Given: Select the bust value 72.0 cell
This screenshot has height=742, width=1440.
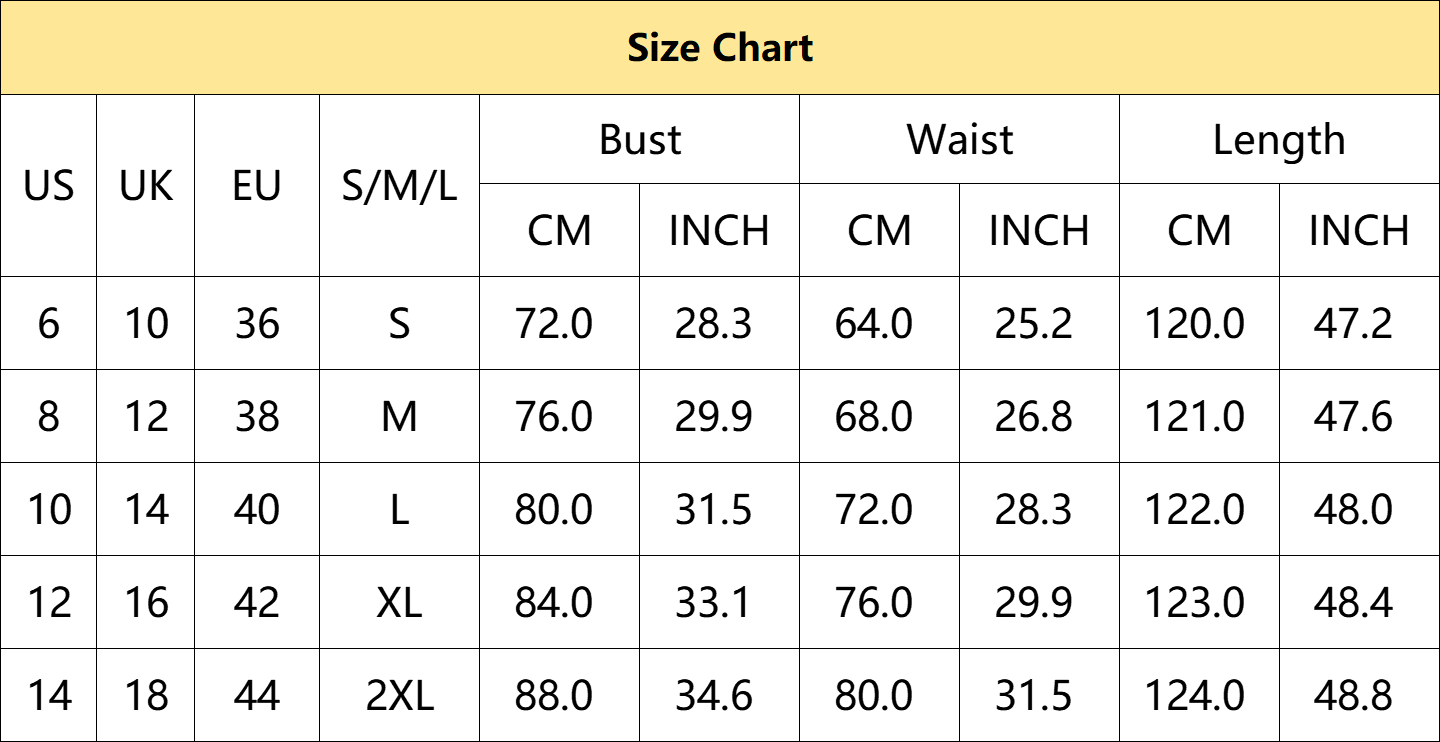Looking at the screenshot, I should [559, 323].
